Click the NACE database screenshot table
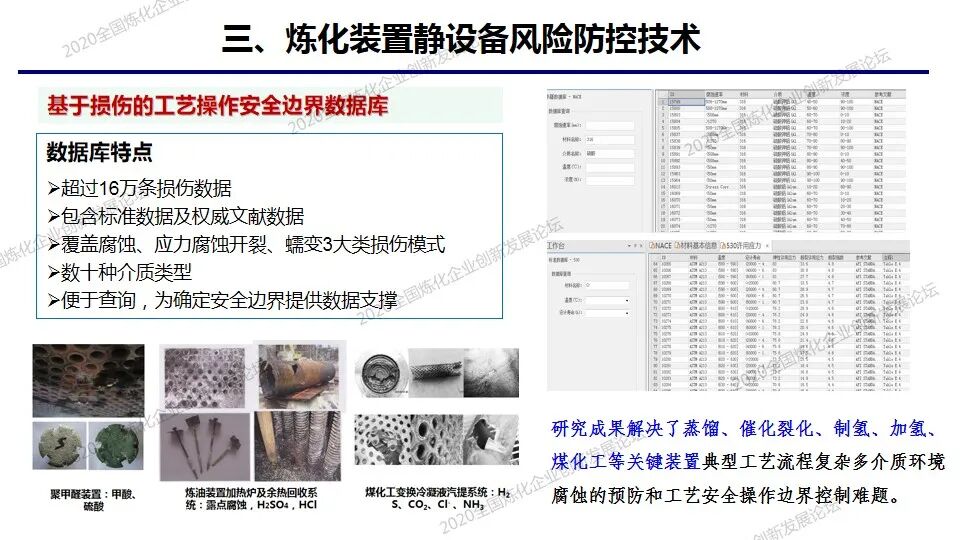 pos(781,160)
